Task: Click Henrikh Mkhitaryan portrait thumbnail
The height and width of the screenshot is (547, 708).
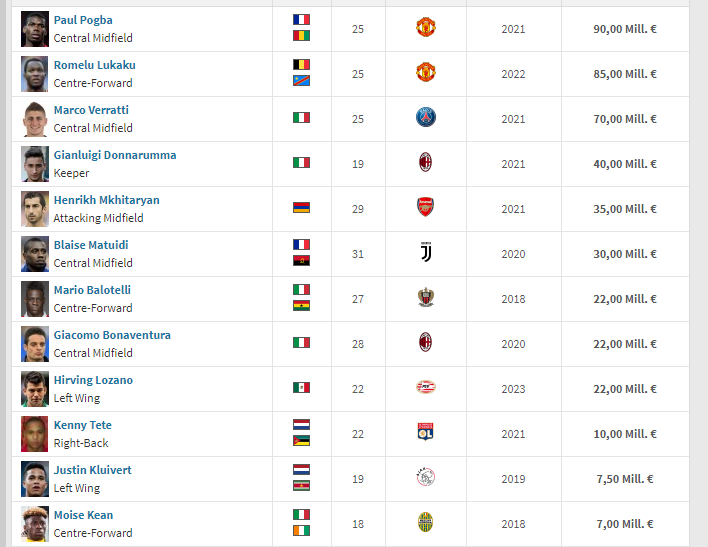Action: [x=35, y=208]
